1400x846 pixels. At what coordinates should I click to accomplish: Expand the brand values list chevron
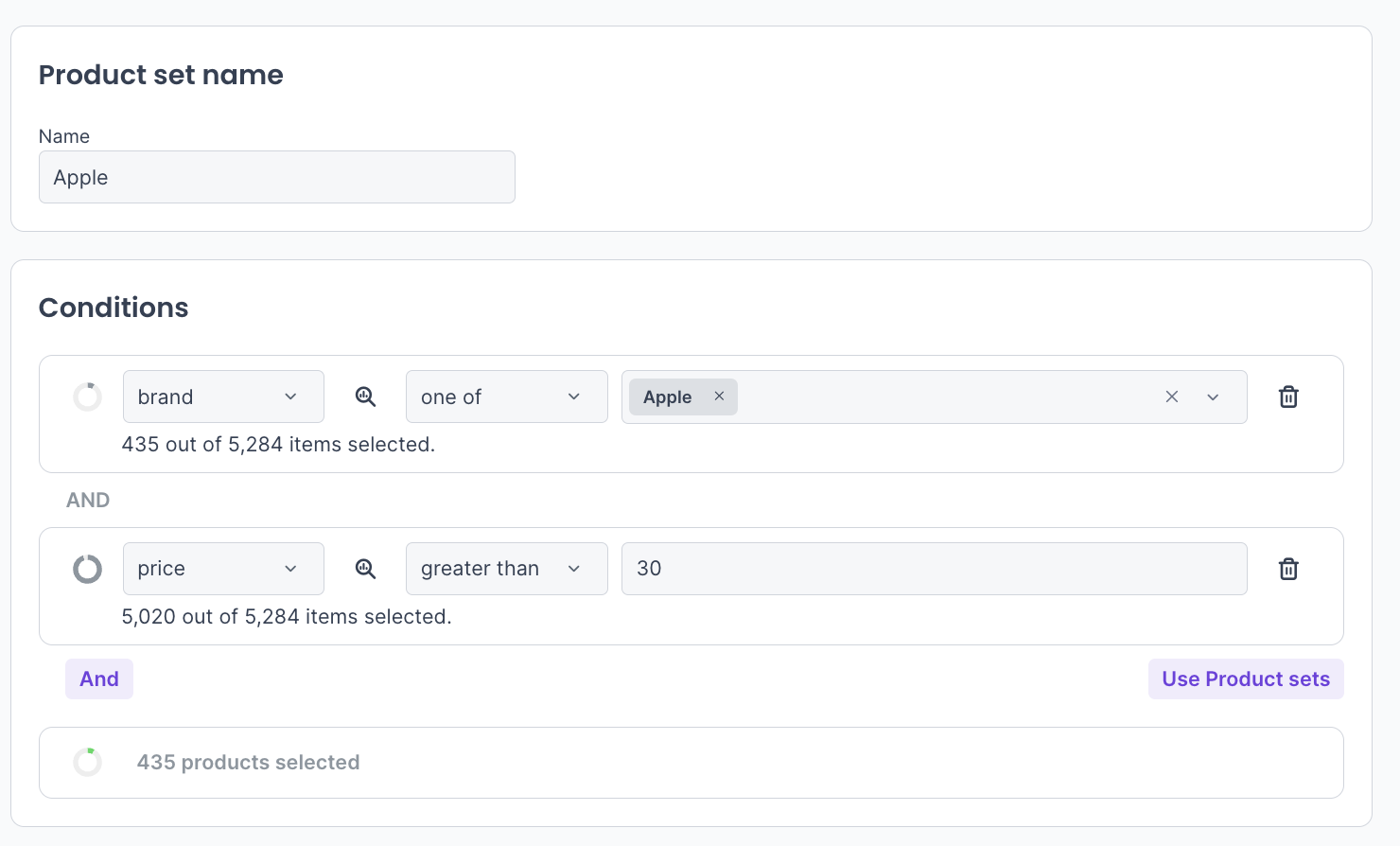tap(1213, 397)
